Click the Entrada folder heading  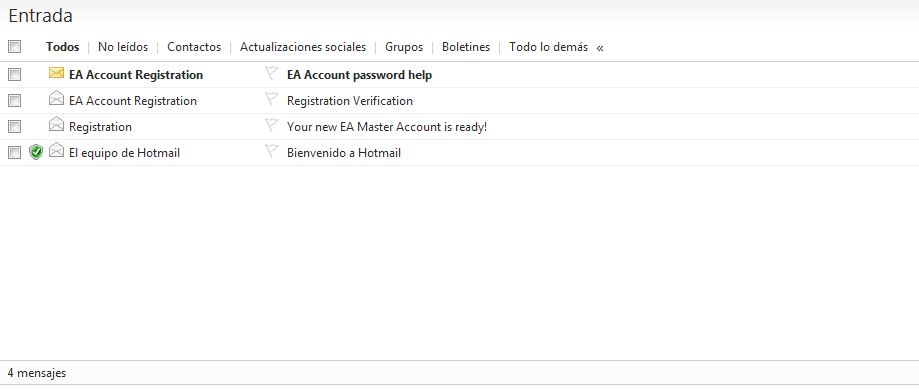pos(40,16)
